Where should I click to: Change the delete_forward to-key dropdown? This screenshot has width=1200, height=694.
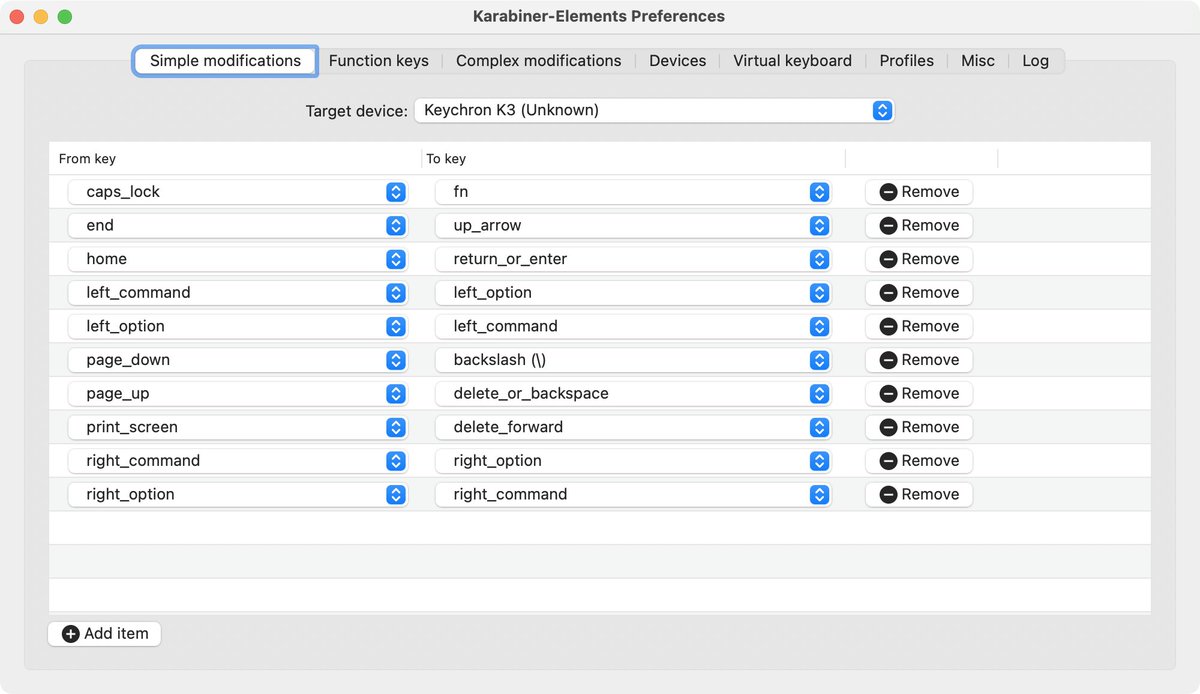pyautogui.click(x=633, y=427)
